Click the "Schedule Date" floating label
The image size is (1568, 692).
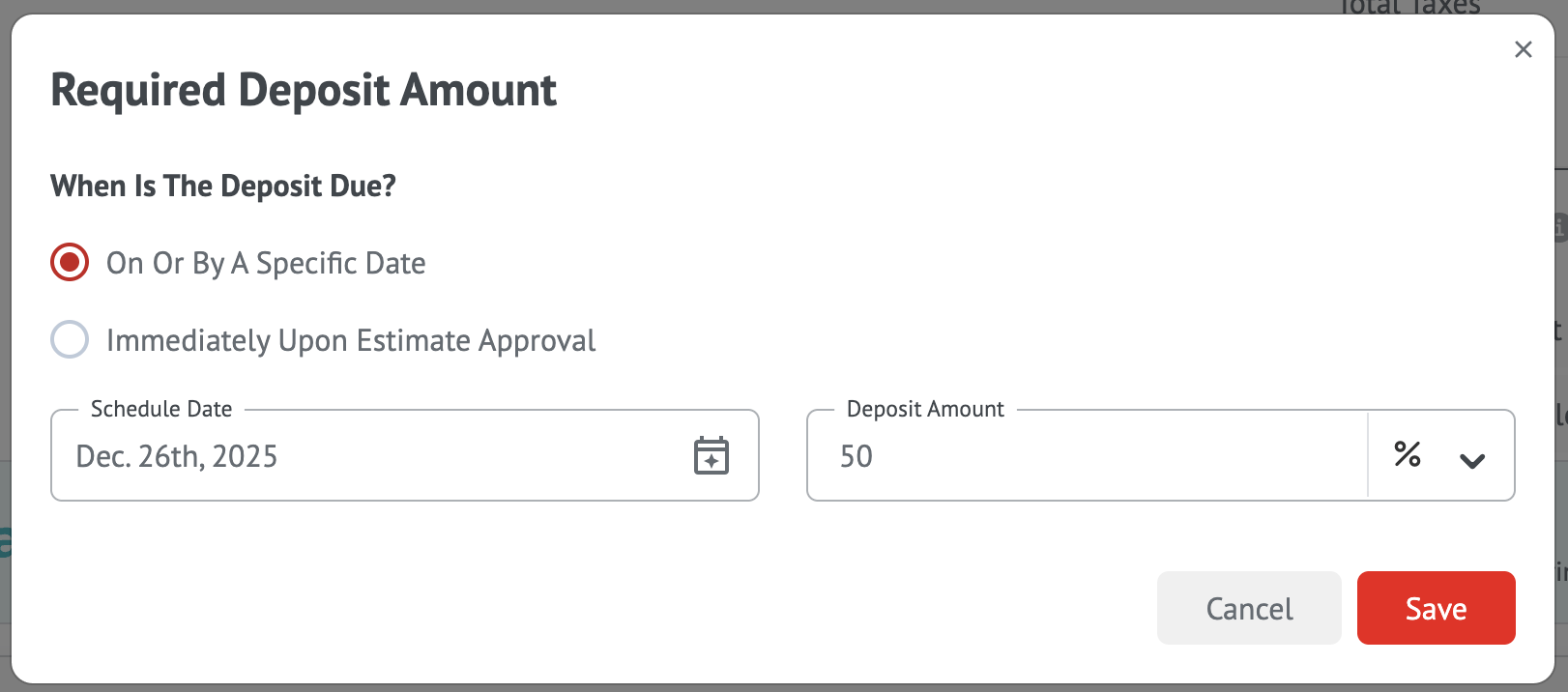point(161,409)
